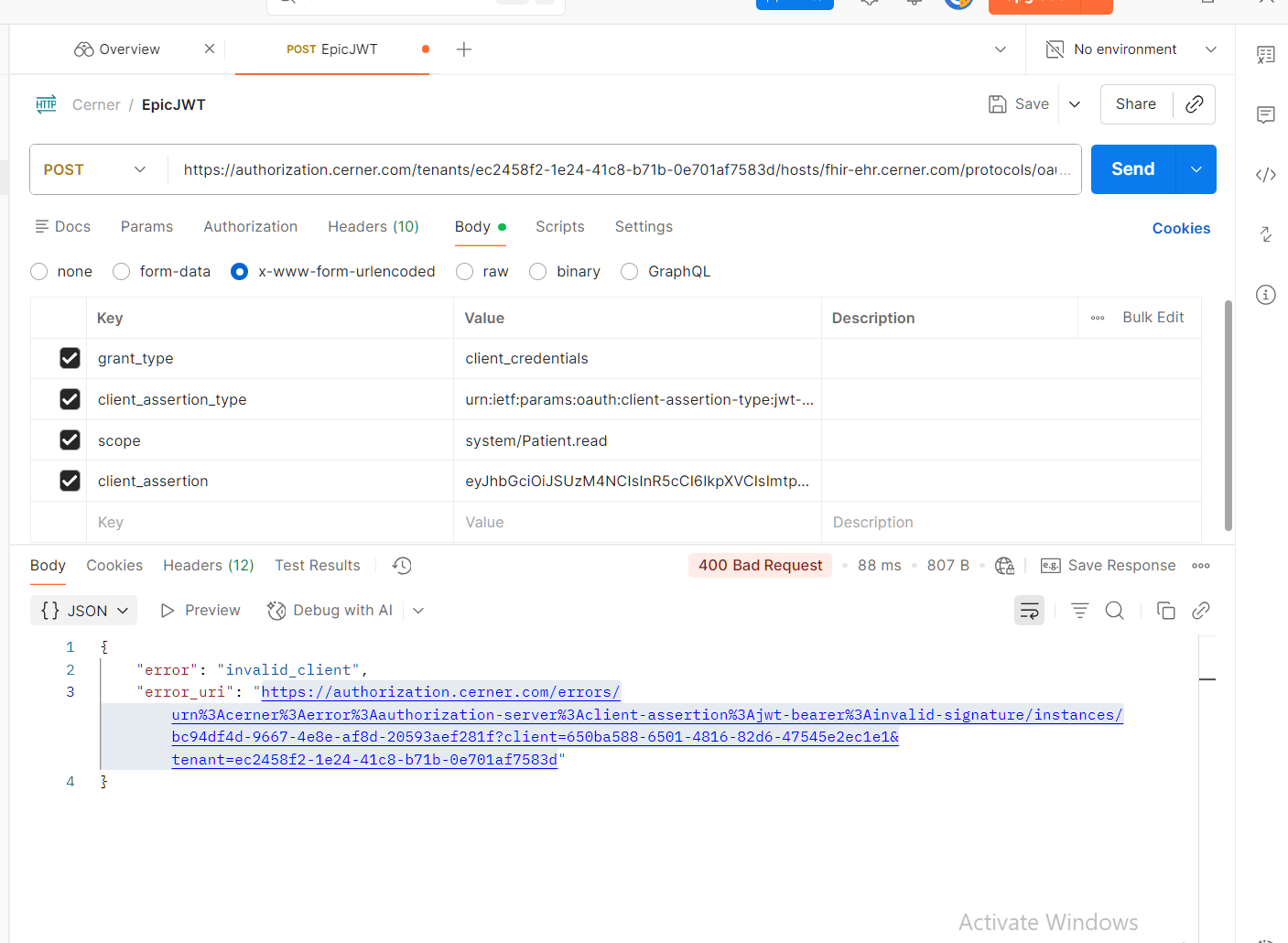
Task: Click the filter response icon
Action: point(1080,611)
